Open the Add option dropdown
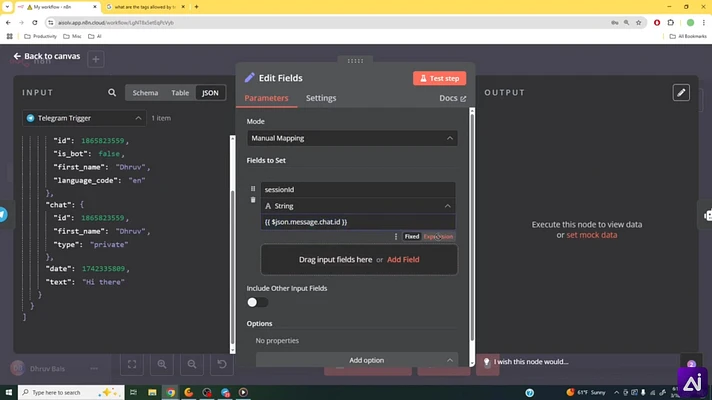 point(357,360)
